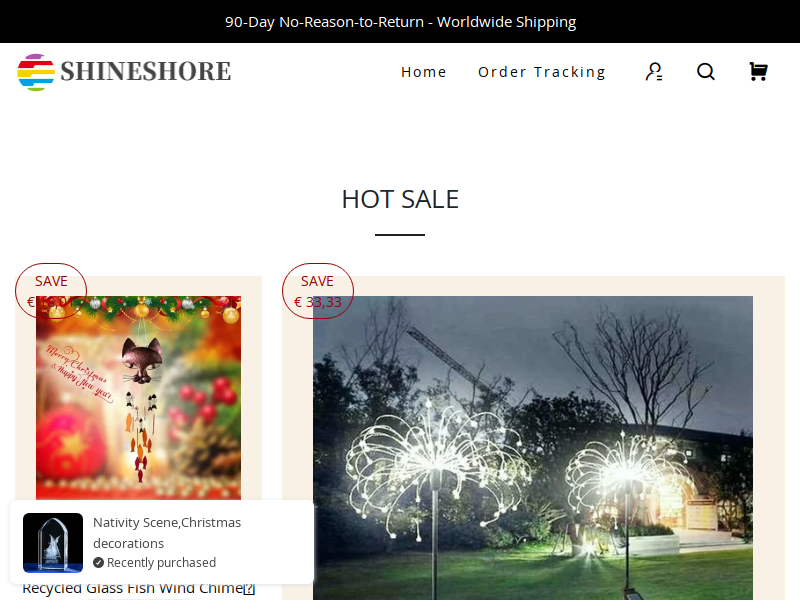800x600 pixels.
Task: Click the Shineshore striped logo
Action: click(36, 72)
